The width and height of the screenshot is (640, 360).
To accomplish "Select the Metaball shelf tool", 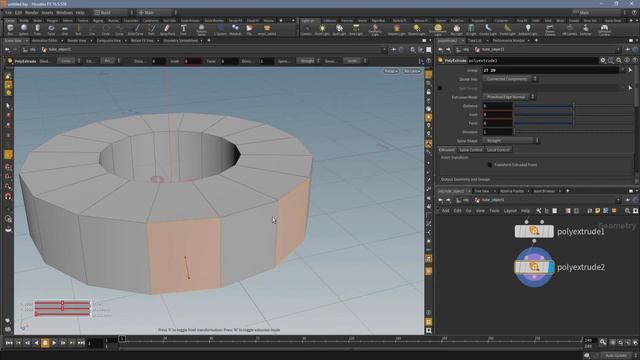I will 235,29.
